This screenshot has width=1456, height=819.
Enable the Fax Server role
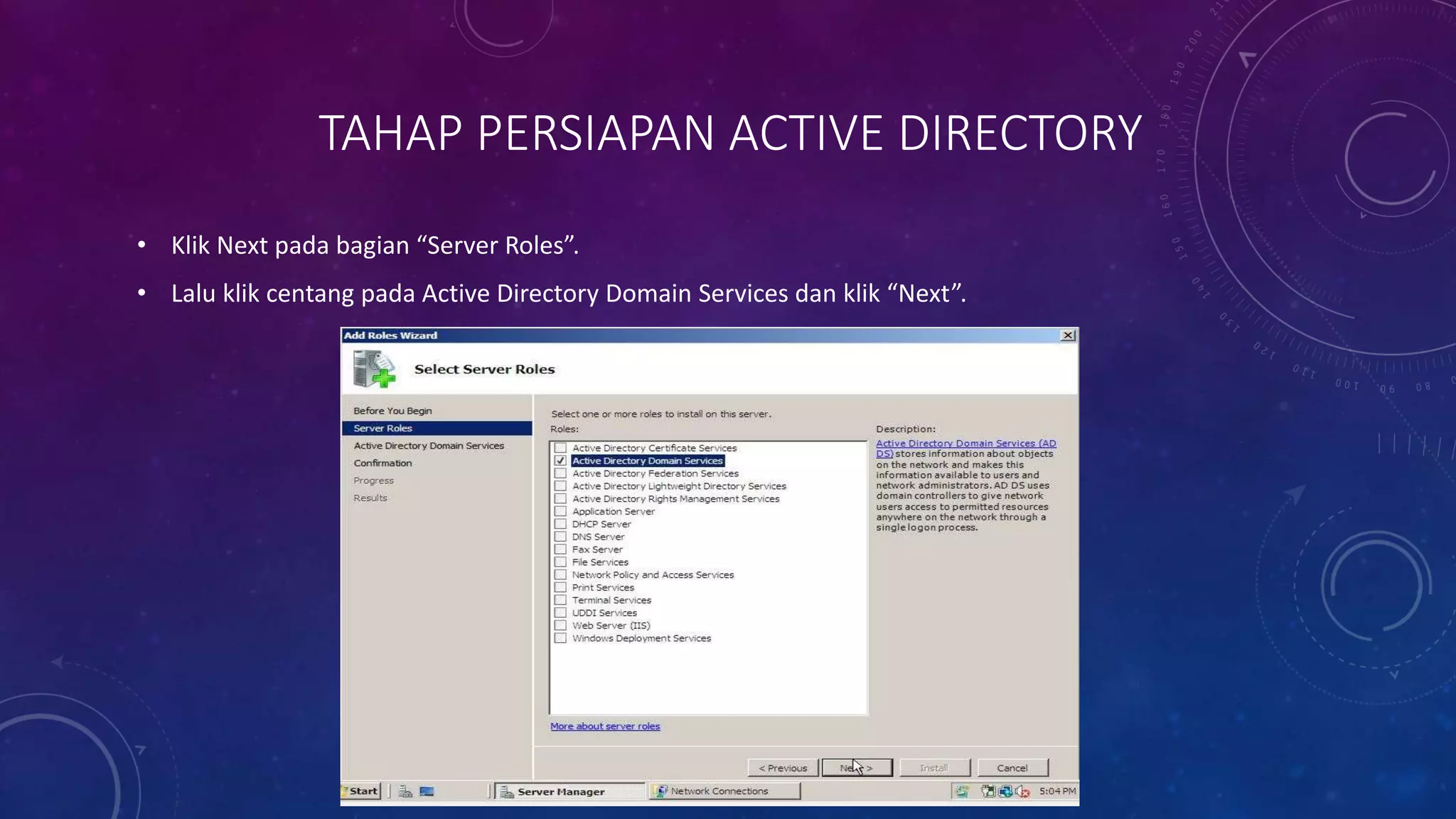pos(560,550)
